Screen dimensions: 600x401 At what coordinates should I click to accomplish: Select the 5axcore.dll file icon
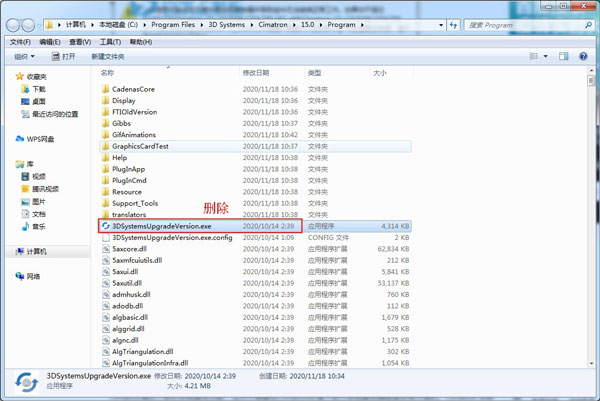click(x=106, y=249)
